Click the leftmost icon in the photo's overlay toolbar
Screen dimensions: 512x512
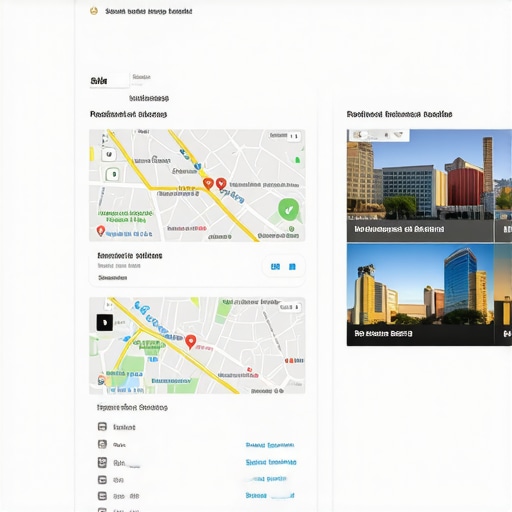click(x=358, y=135)
